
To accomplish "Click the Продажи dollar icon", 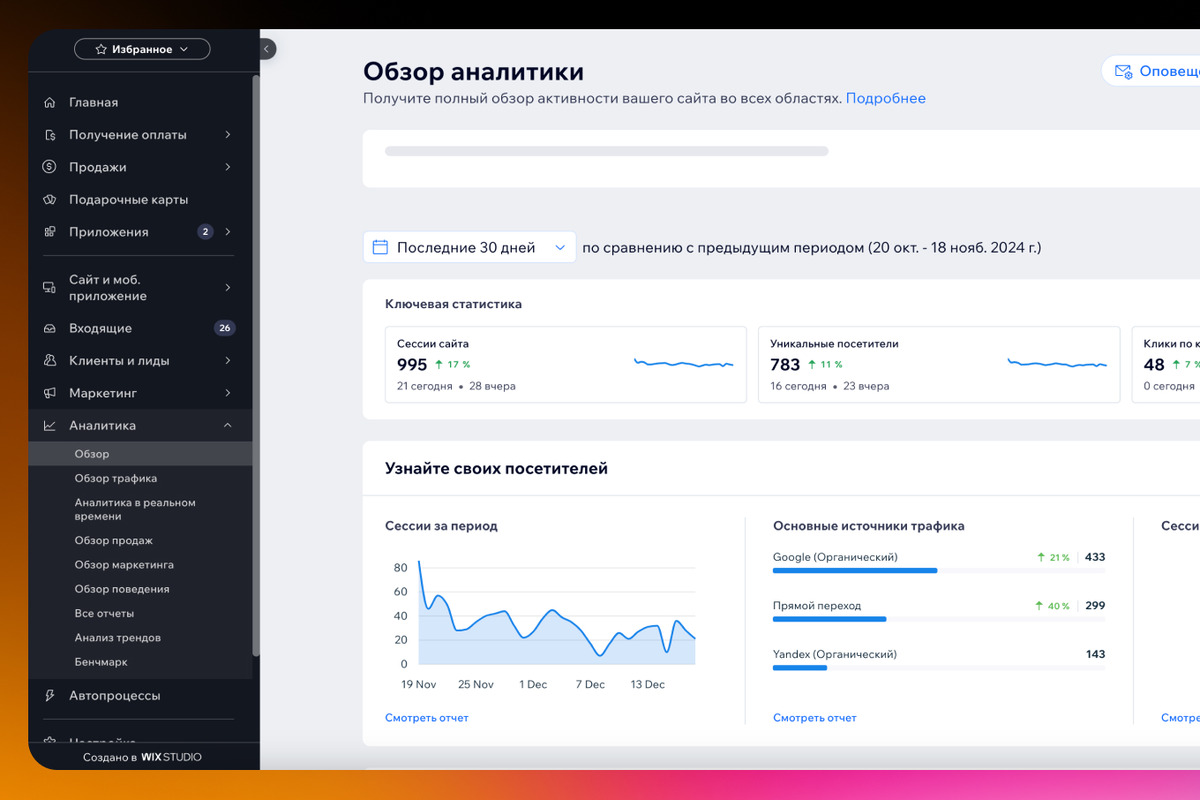I will pyautogui.click(x=49, y=167).
